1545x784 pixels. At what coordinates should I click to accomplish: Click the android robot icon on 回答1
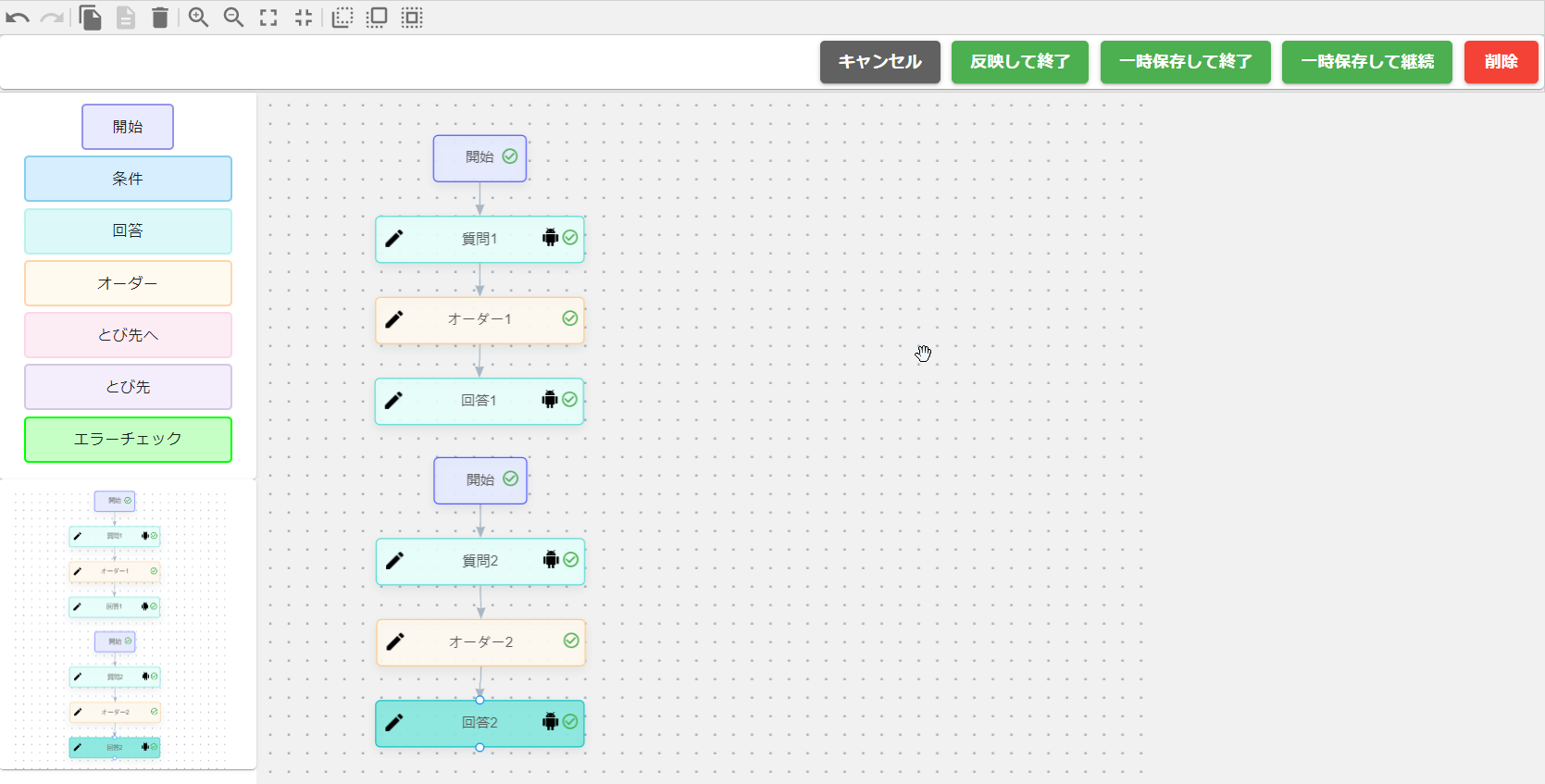point(550,400)
